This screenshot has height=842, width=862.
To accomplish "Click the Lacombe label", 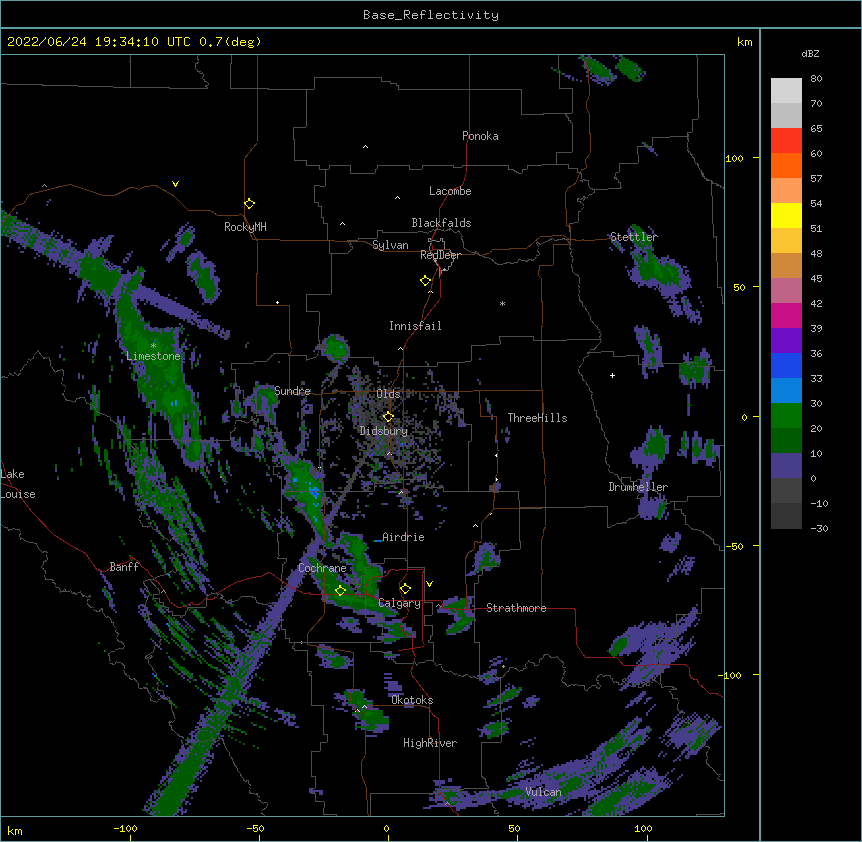I will [450, 191].
